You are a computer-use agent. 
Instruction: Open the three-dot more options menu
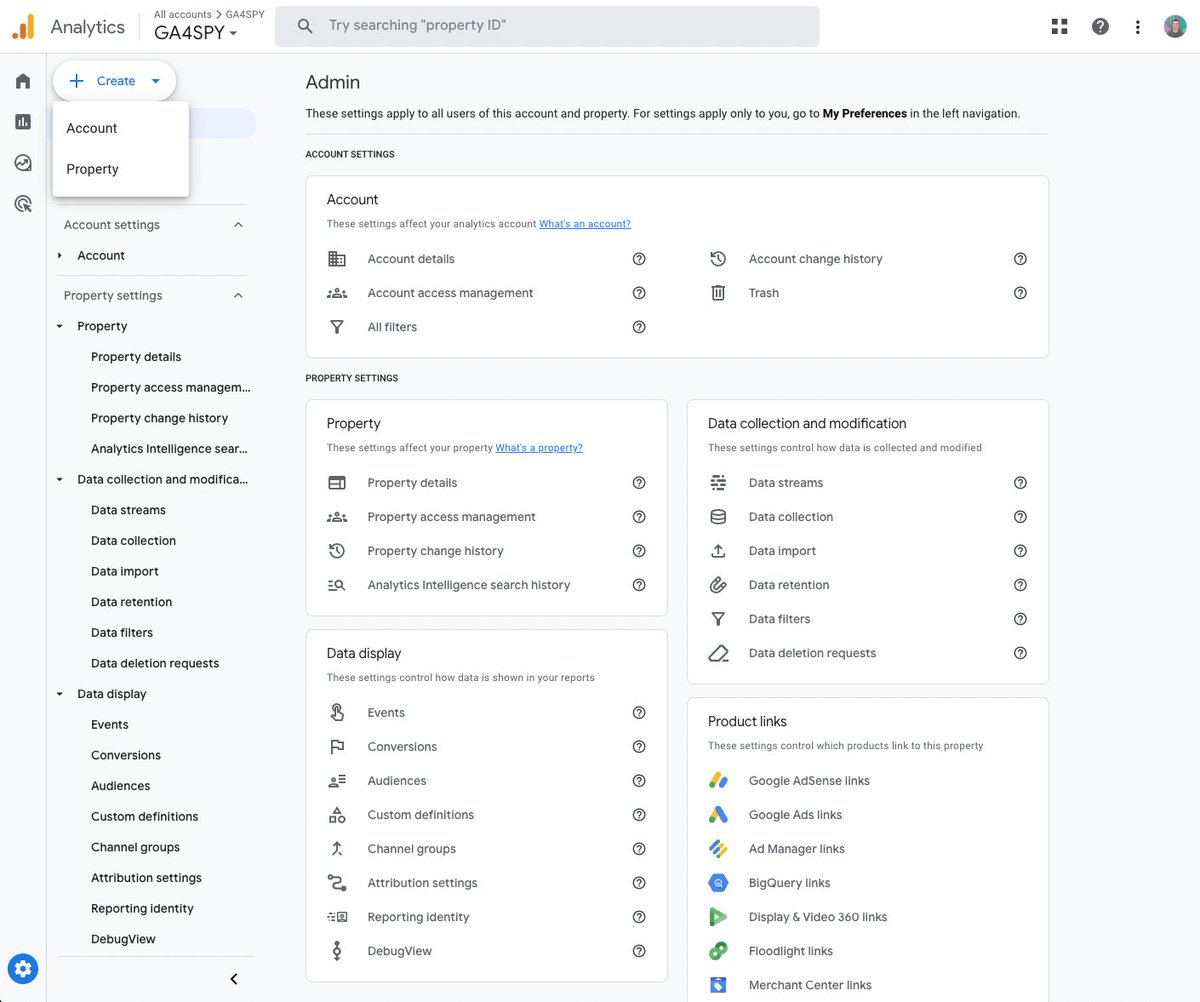click(1138, 27)
